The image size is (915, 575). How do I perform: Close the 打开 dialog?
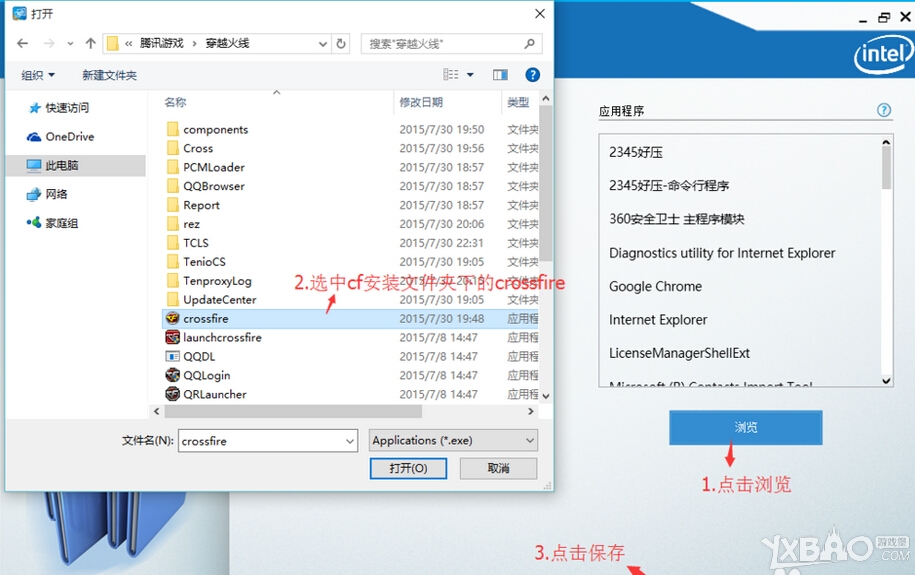(540, 13)
